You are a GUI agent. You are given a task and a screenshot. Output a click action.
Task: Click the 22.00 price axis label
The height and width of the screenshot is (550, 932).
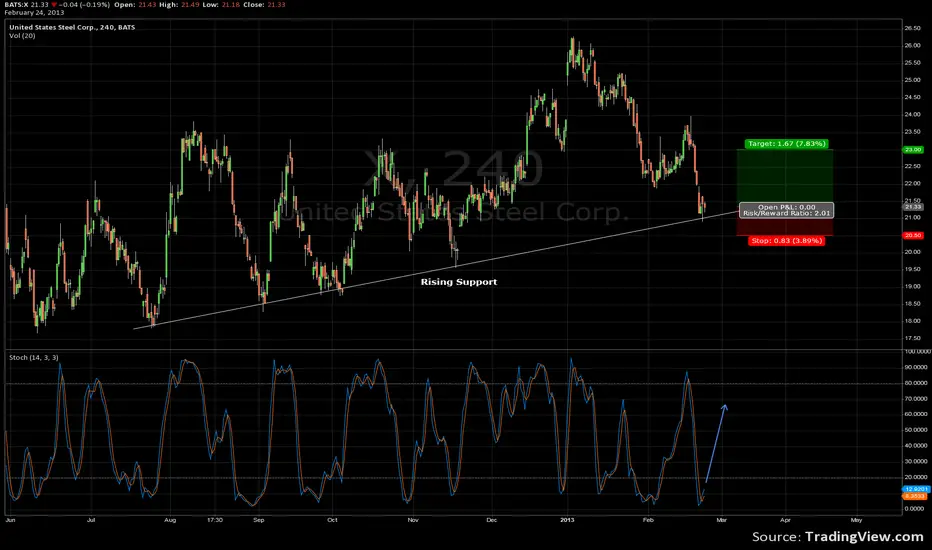click(912, 183)
